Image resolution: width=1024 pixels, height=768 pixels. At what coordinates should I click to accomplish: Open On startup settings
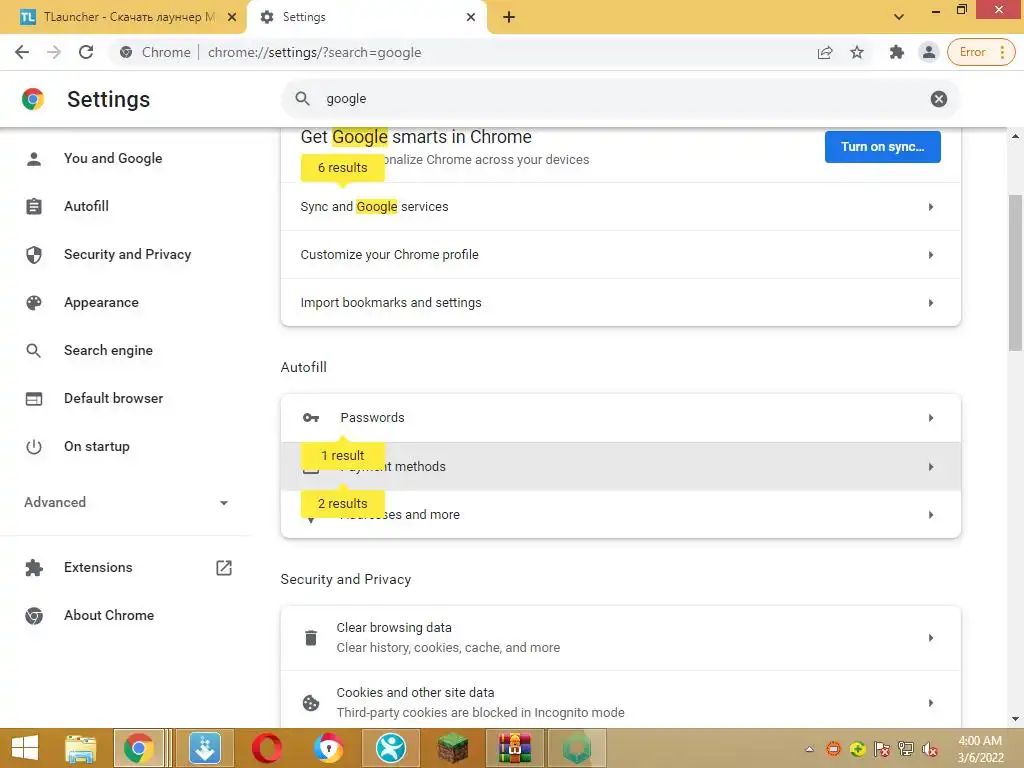[x=124, y=446]
